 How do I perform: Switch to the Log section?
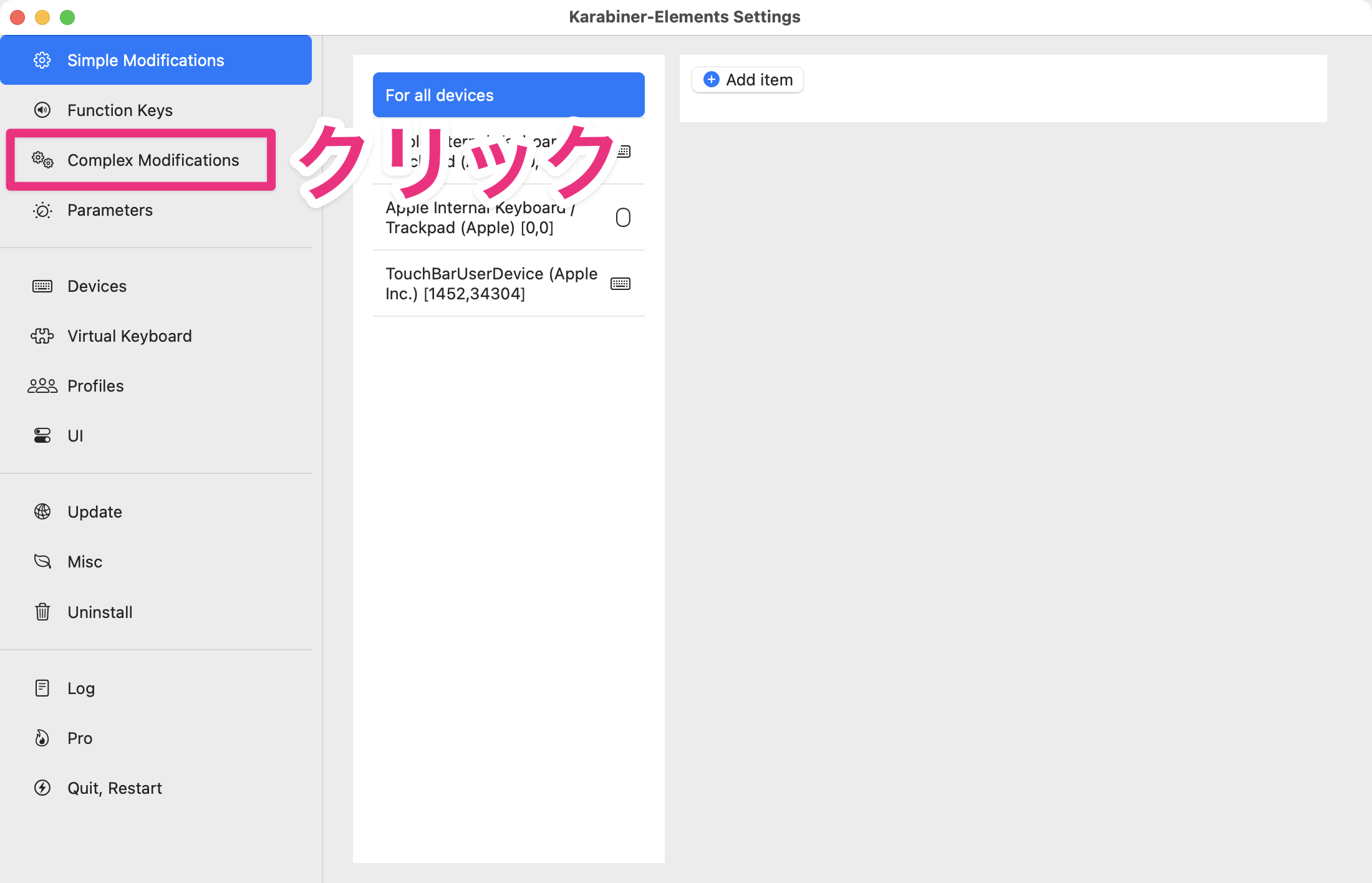pyautogui.click(x=81, y=688)
